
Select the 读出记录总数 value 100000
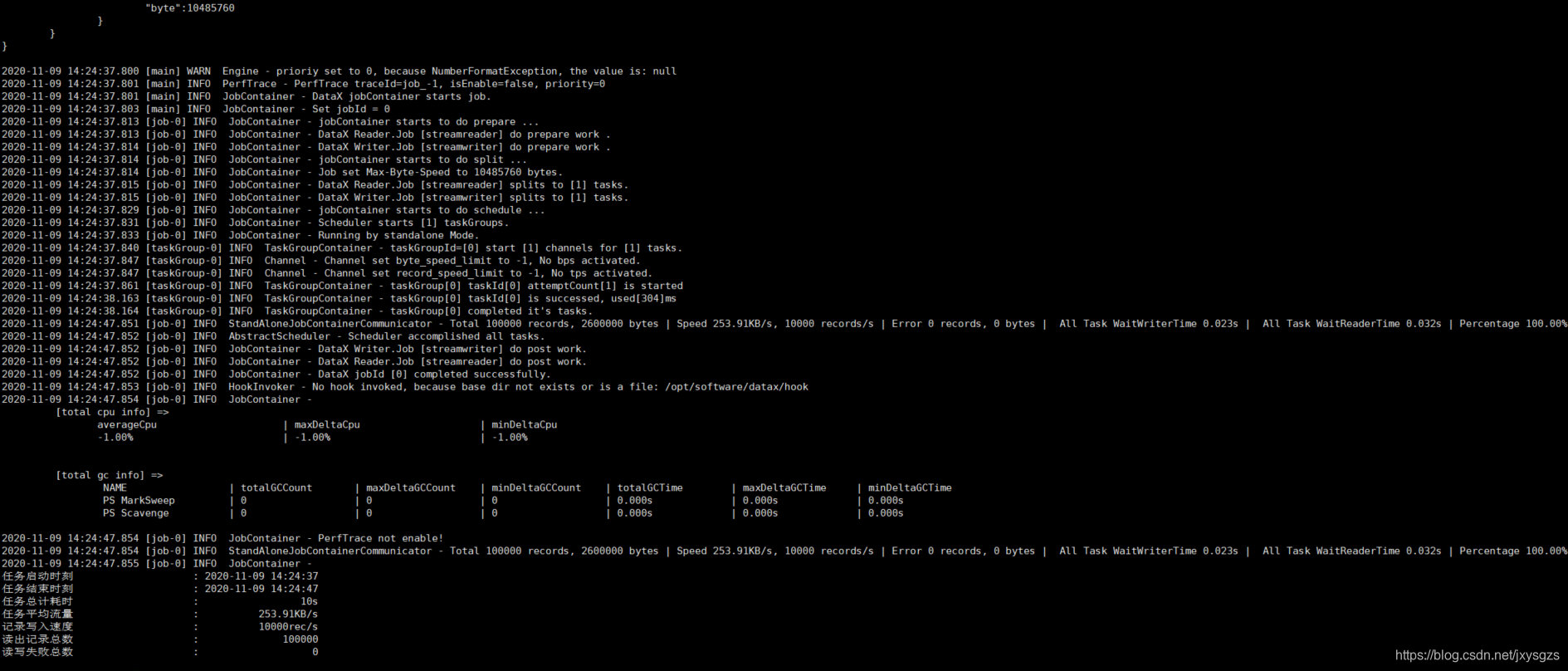tap(300, 639)
